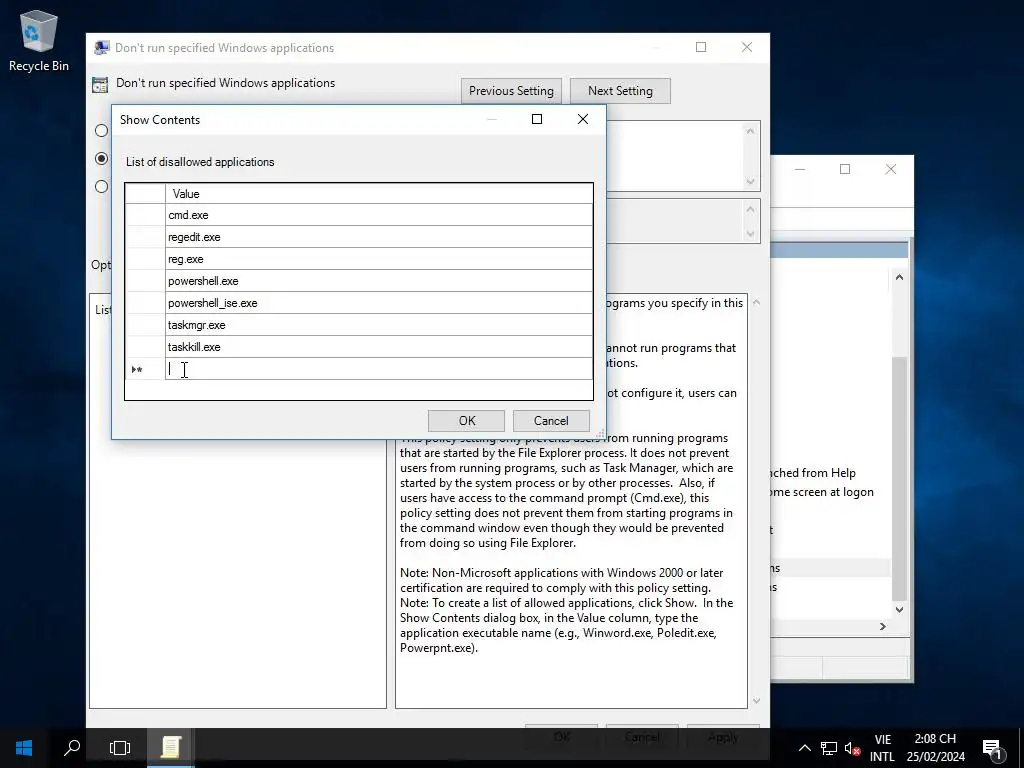This screenshot has width=1024, height=768.
Task: Select the Not Configured radio button
Action: tap(101, 131)
